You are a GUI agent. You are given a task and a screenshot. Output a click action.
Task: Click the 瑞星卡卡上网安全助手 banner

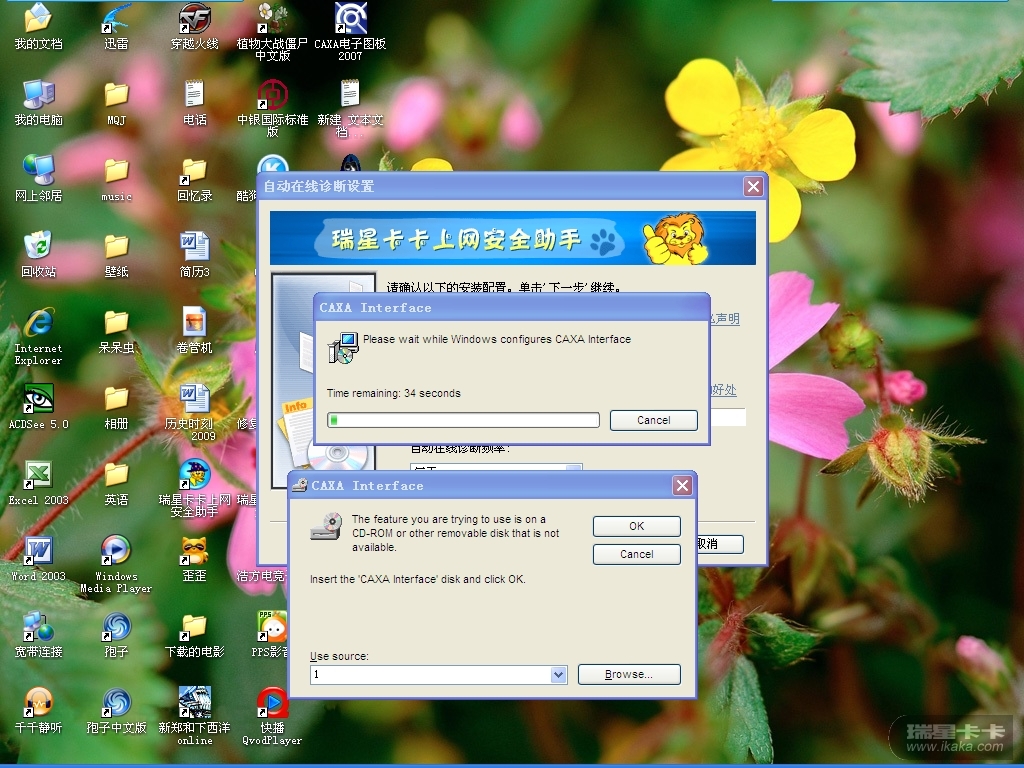click(513, 238)
